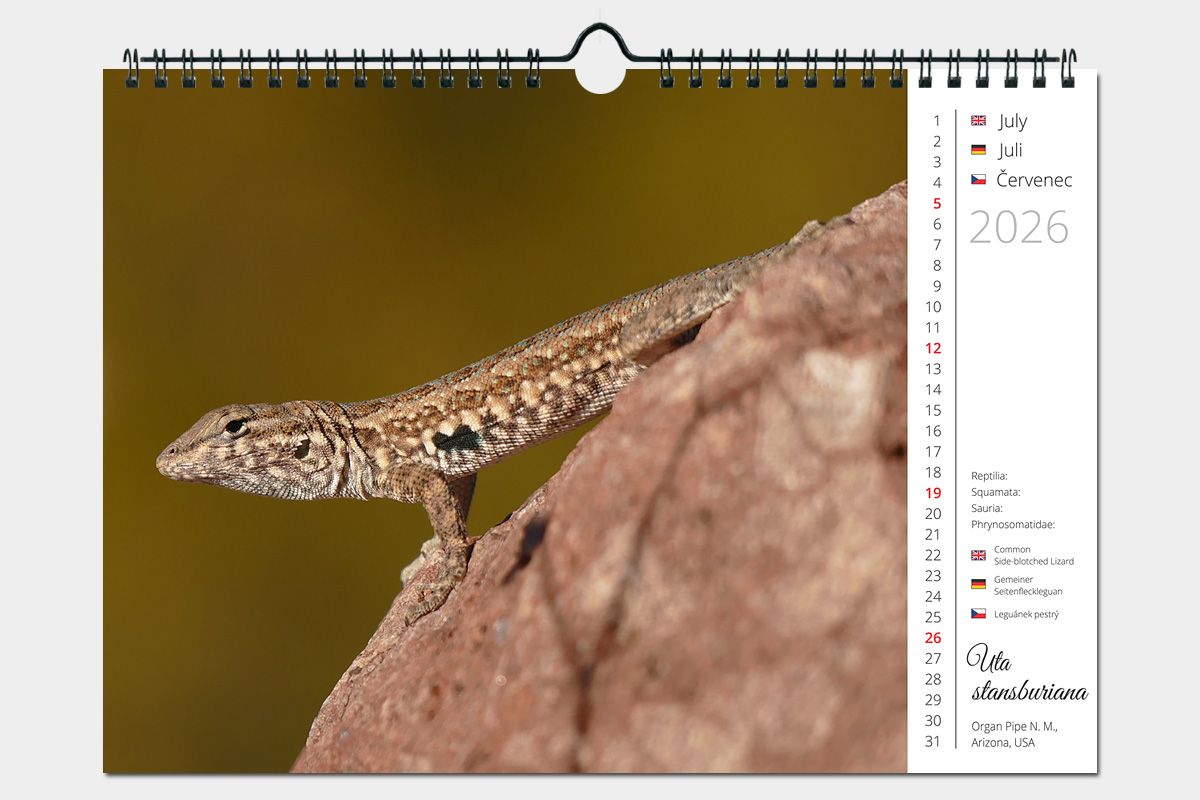Click the UK flag beside Common Side-blotched Lizard
The height and width of the screenshot is (800, 1200).
coord(978,555)
